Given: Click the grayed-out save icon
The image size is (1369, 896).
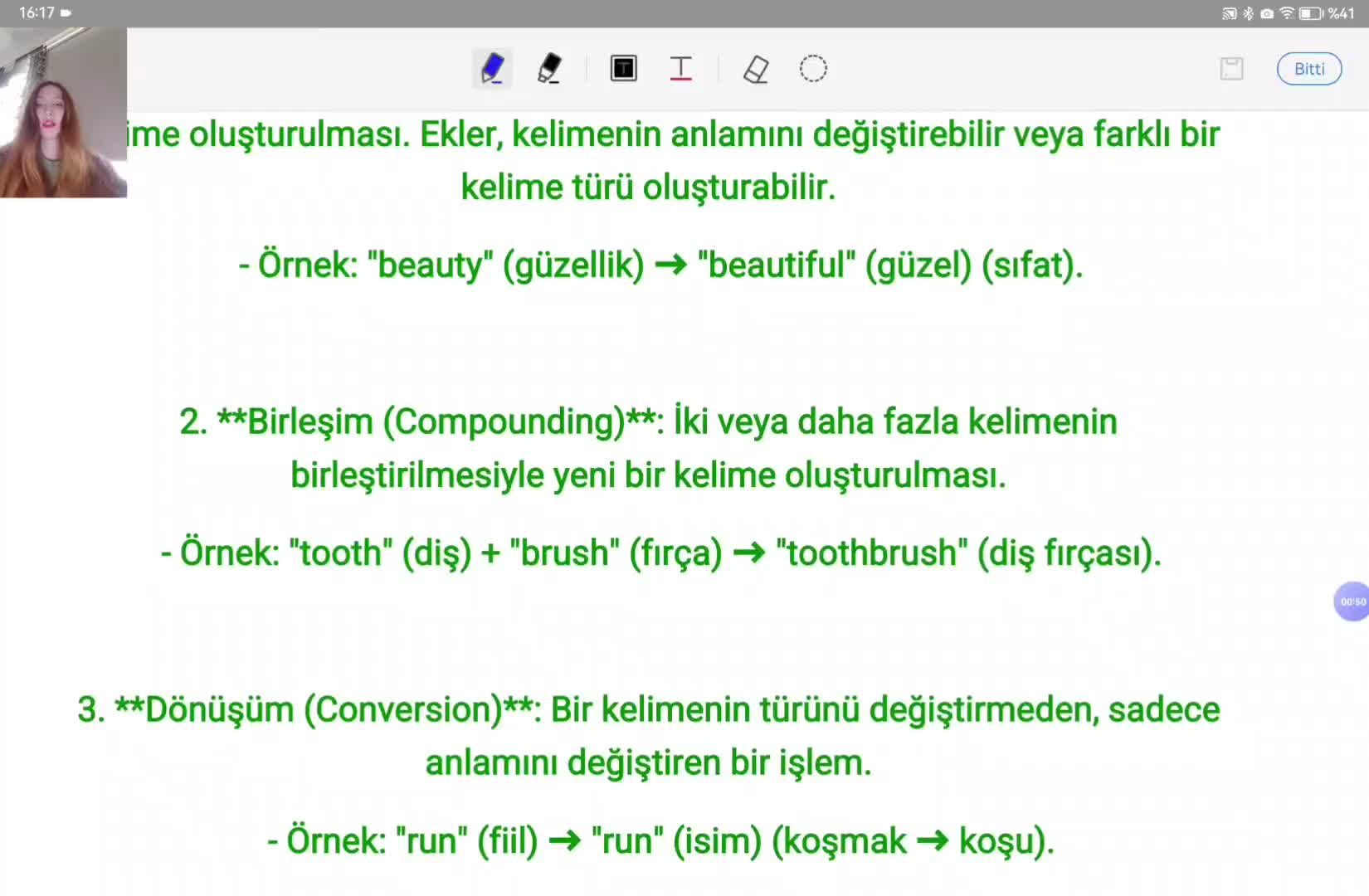Looking at the screenshot, I should click(x=1232, y=69).
